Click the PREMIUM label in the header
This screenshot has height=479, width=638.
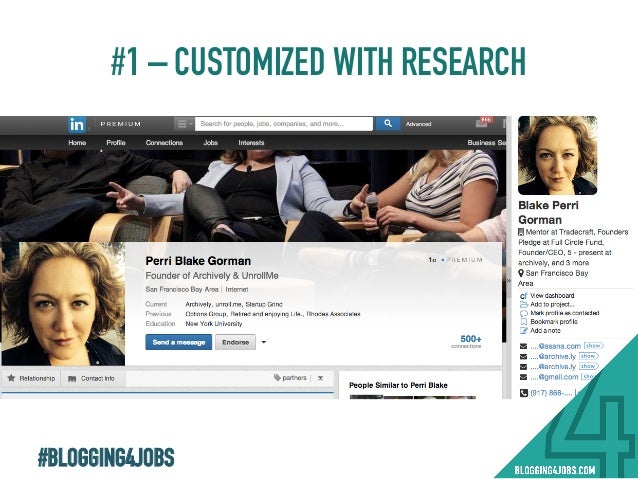point(120,124)
